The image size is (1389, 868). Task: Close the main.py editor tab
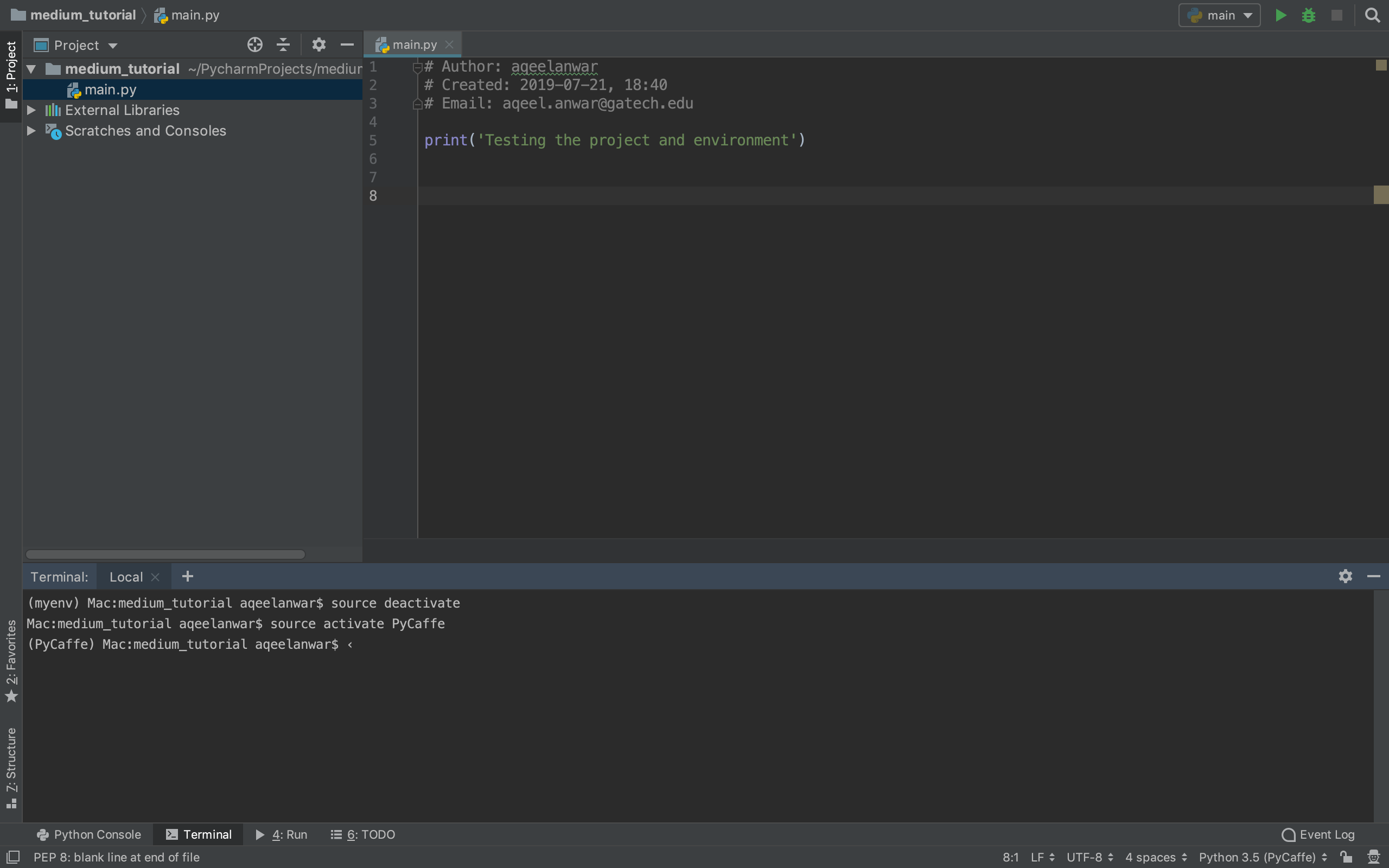tap(449, 44)
